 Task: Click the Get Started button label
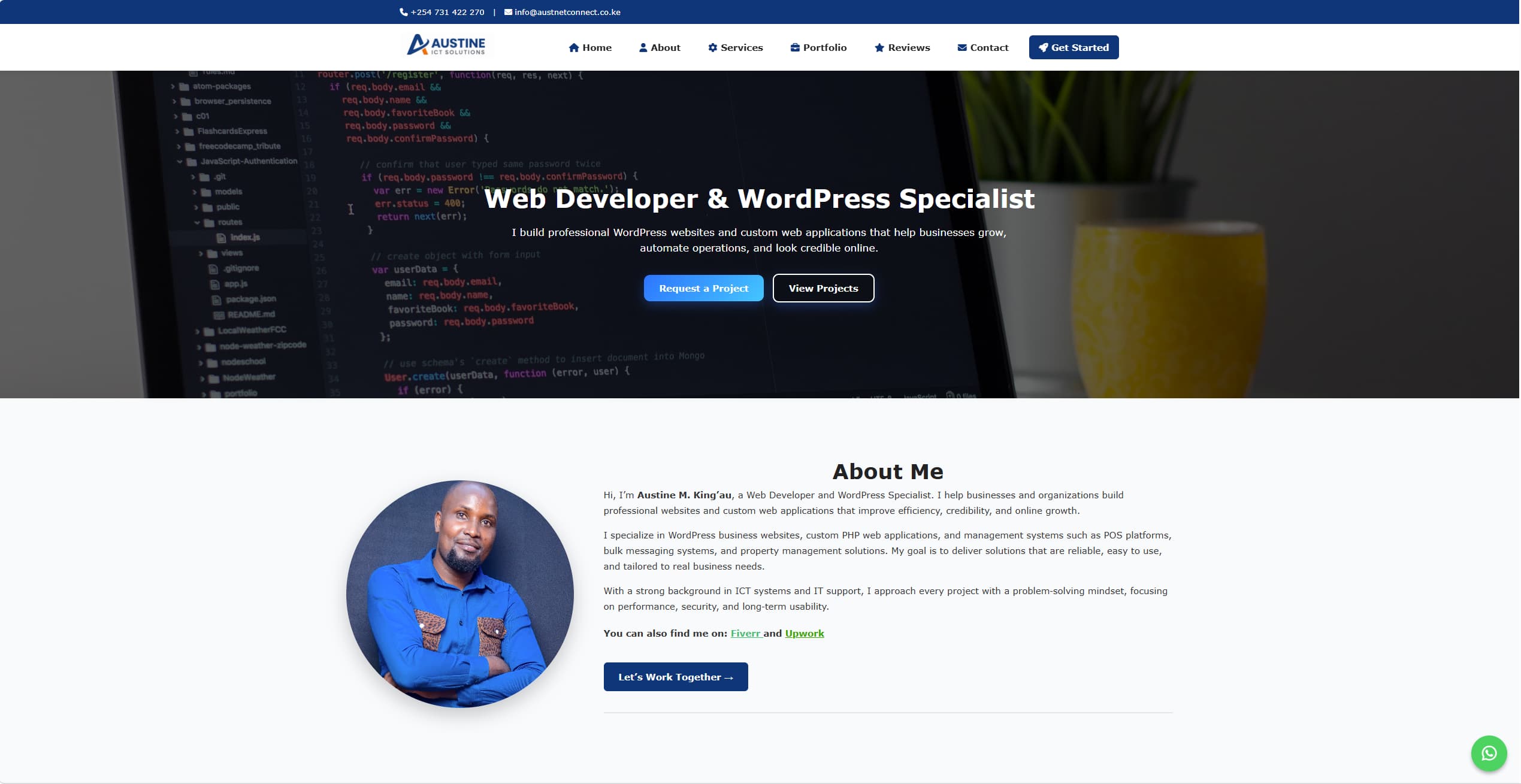pos(1080,47)
